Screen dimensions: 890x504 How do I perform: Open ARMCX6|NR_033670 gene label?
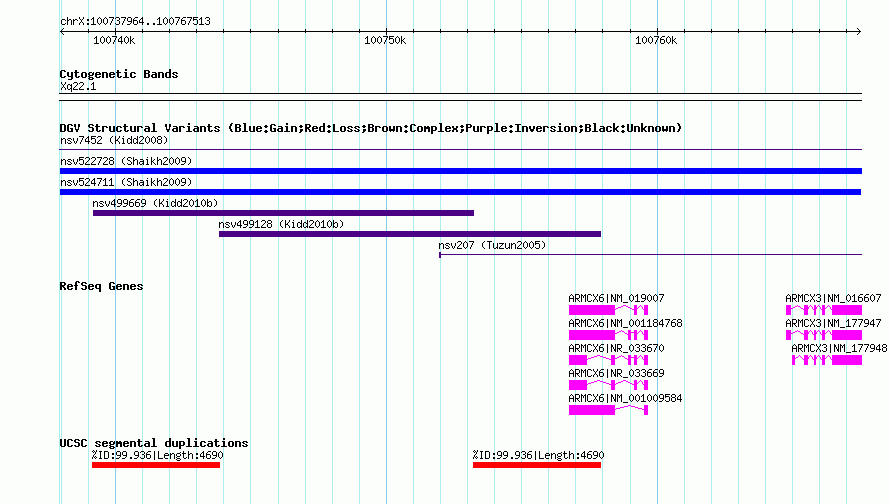pos(616,348)
